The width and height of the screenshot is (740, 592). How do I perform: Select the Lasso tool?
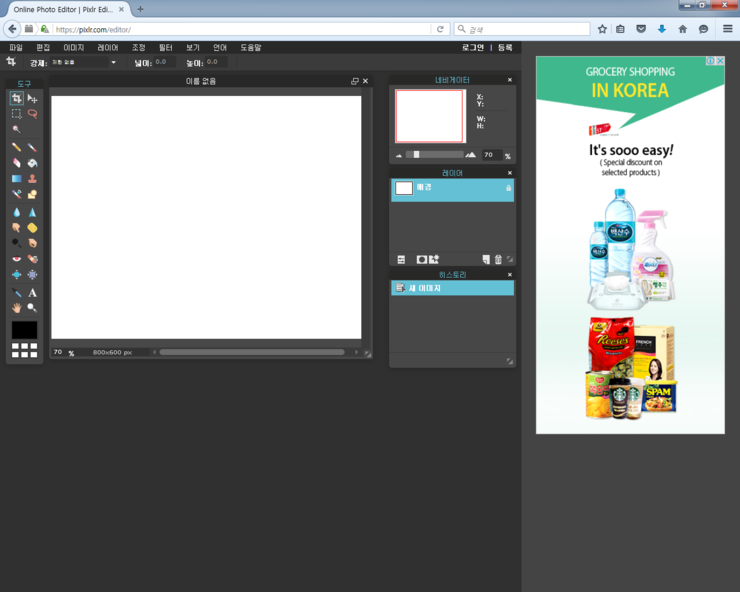click(32, 114)
